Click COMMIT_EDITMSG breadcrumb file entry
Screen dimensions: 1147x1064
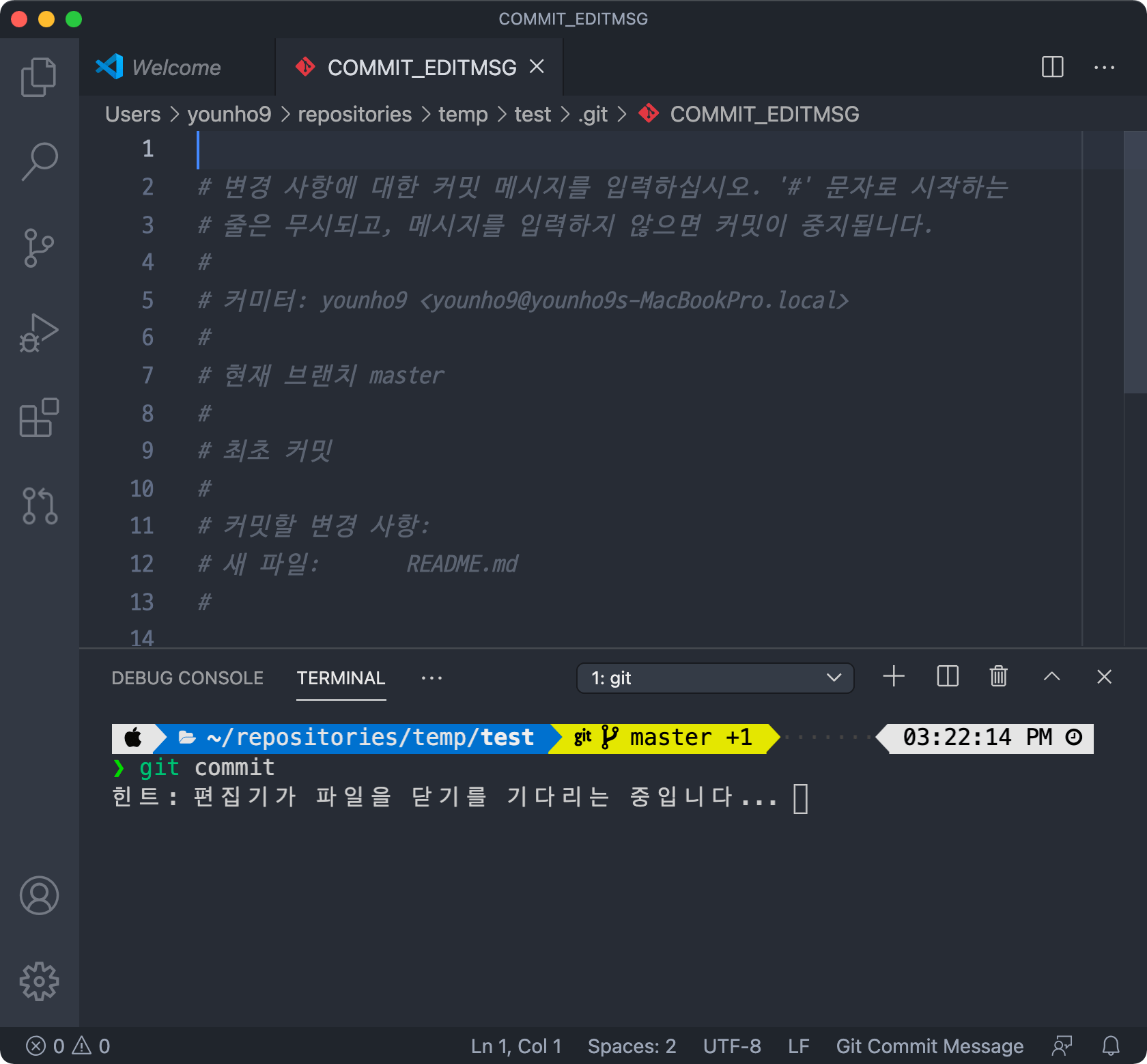(x=750, y=114)
